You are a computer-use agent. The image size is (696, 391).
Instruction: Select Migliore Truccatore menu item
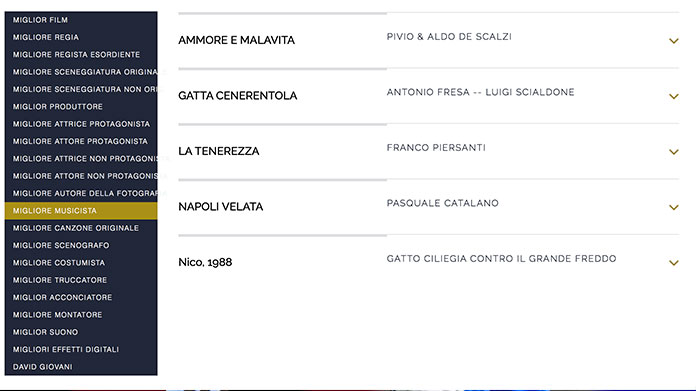[81, 280]
